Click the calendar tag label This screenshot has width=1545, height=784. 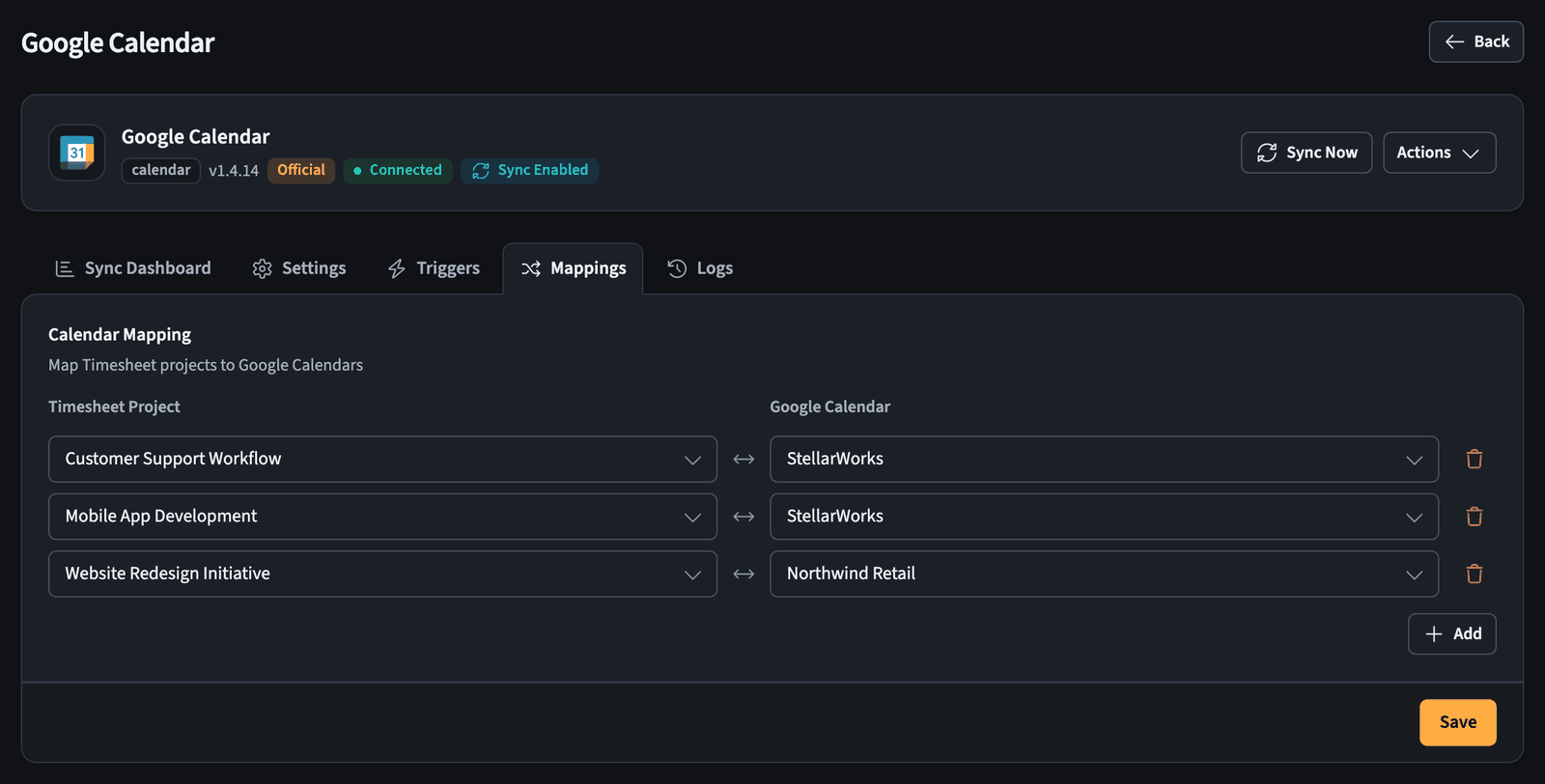pos(161,171)
